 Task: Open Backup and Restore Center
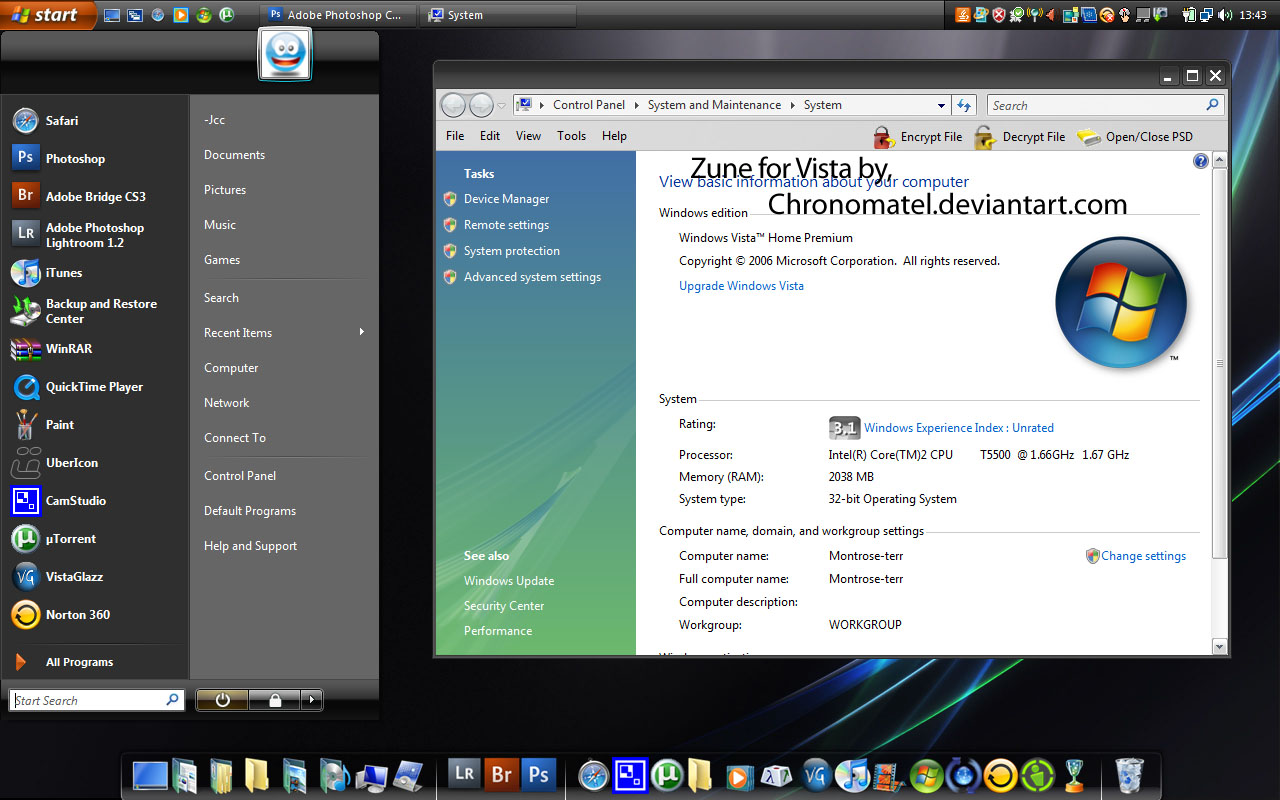coord(95,311)
